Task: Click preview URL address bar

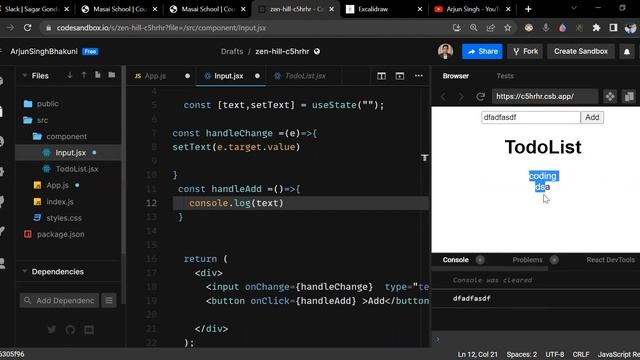Action: [x=545, y=97]
